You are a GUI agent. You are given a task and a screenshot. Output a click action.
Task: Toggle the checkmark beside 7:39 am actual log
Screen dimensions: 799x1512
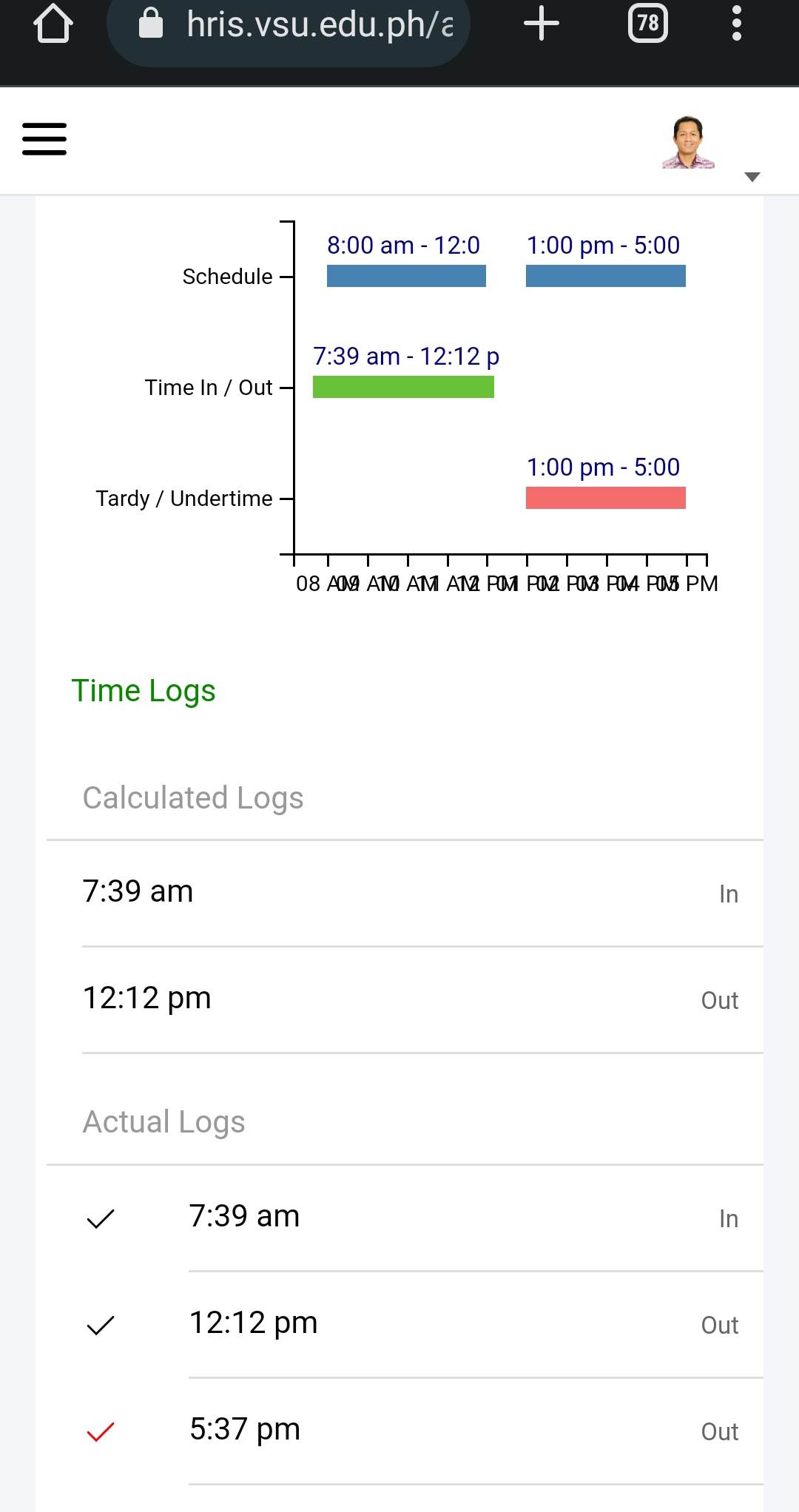click(101, 1218)
